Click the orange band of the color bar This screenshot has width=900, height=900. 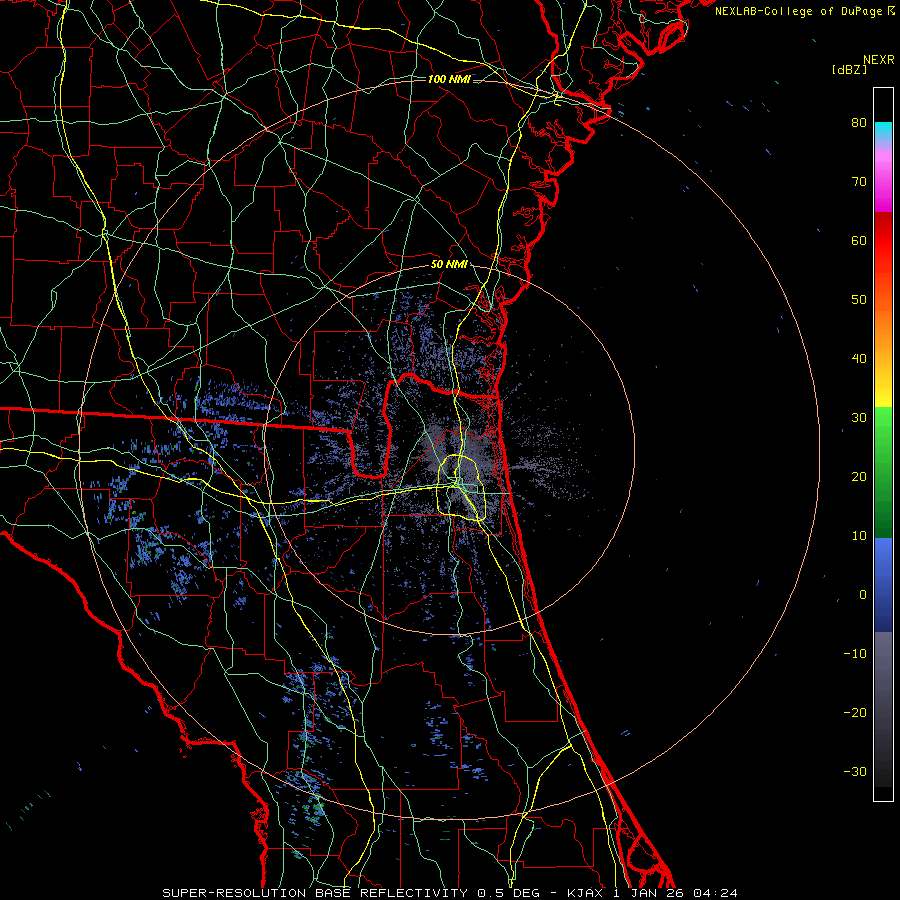point(883,327)
